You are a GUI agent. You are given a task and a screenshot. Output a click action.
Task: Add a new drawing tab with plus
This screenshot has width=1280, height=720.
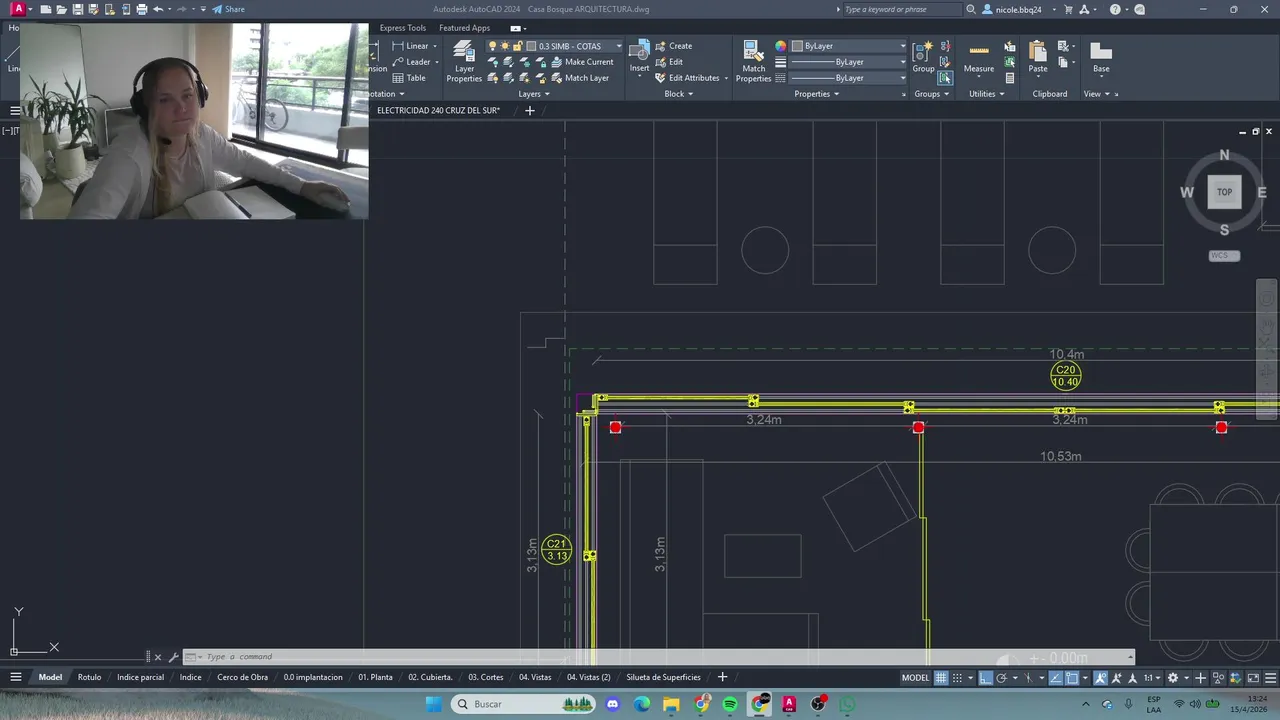click(530, 110)
